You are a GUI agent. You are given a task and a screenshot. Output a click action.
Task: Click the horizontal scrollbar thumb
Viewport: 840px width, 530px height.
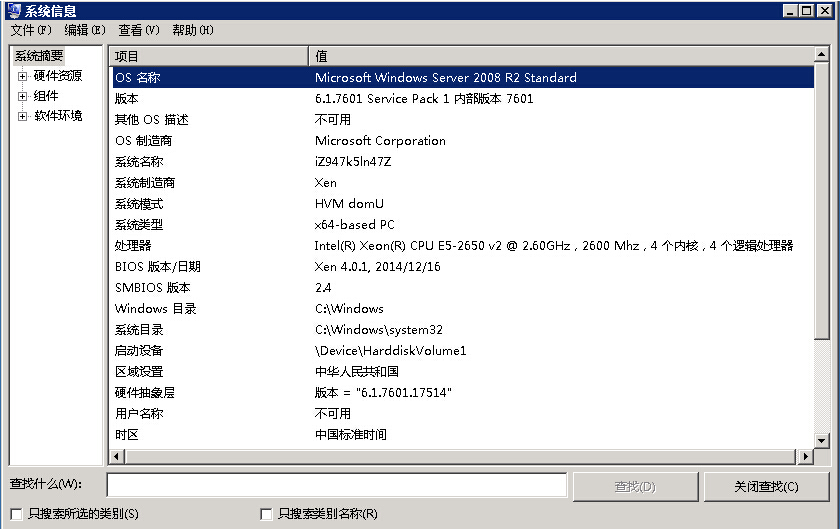point(460,457)
